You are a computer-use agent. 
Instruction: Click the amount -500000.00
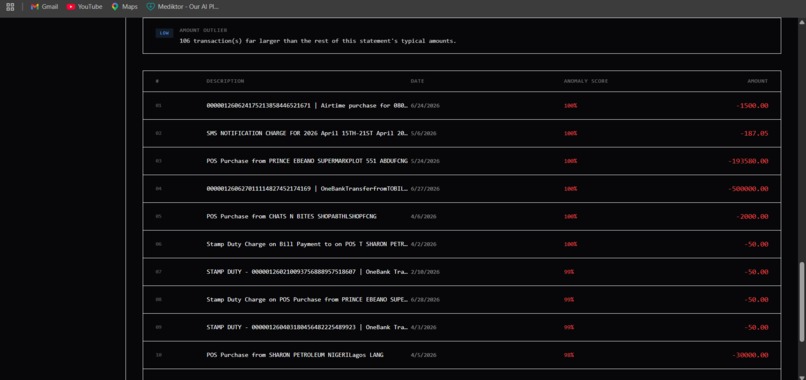pyautogui.click(x=748, y=189)
